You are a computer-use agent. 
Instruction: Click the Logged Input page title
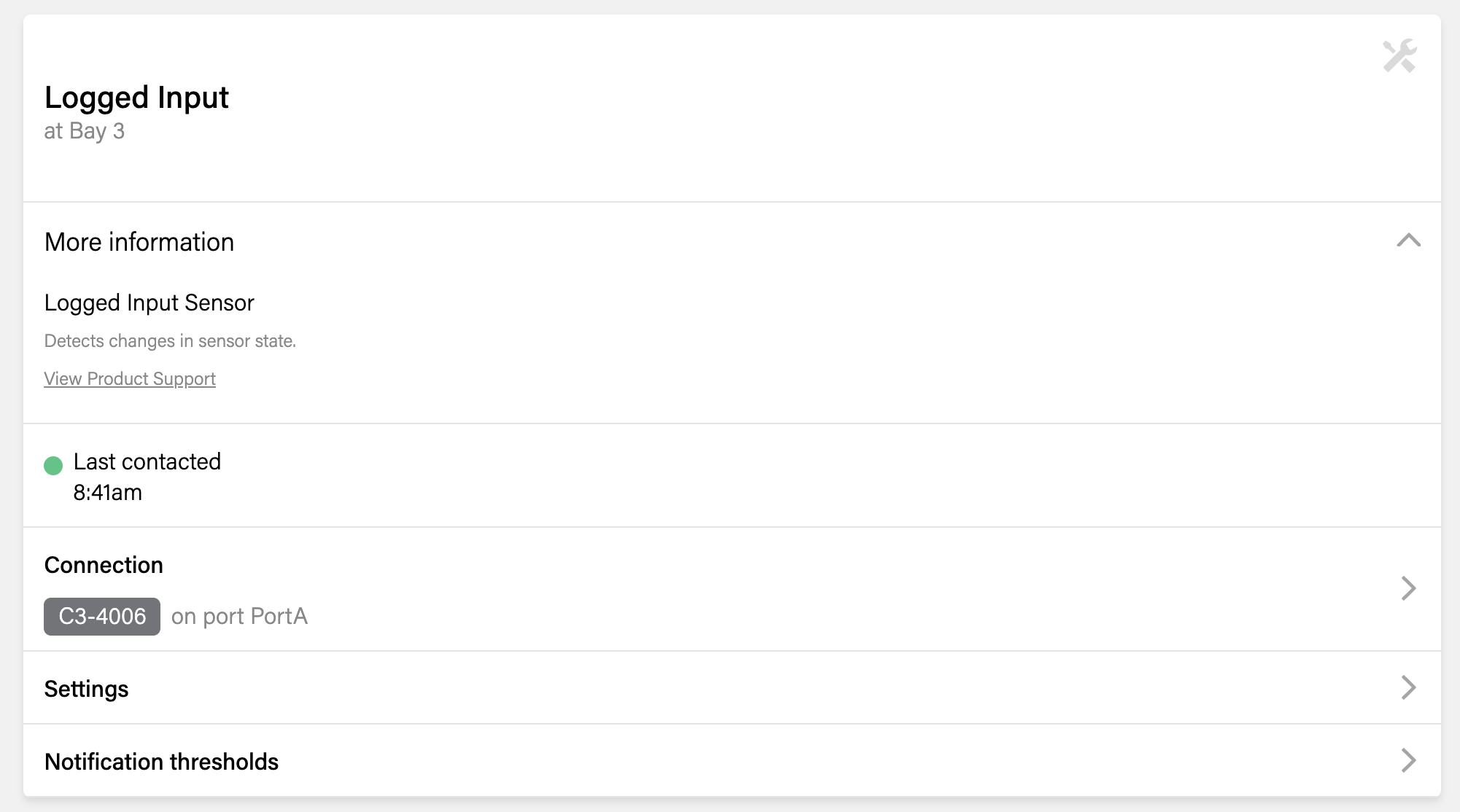coord(136,98)
